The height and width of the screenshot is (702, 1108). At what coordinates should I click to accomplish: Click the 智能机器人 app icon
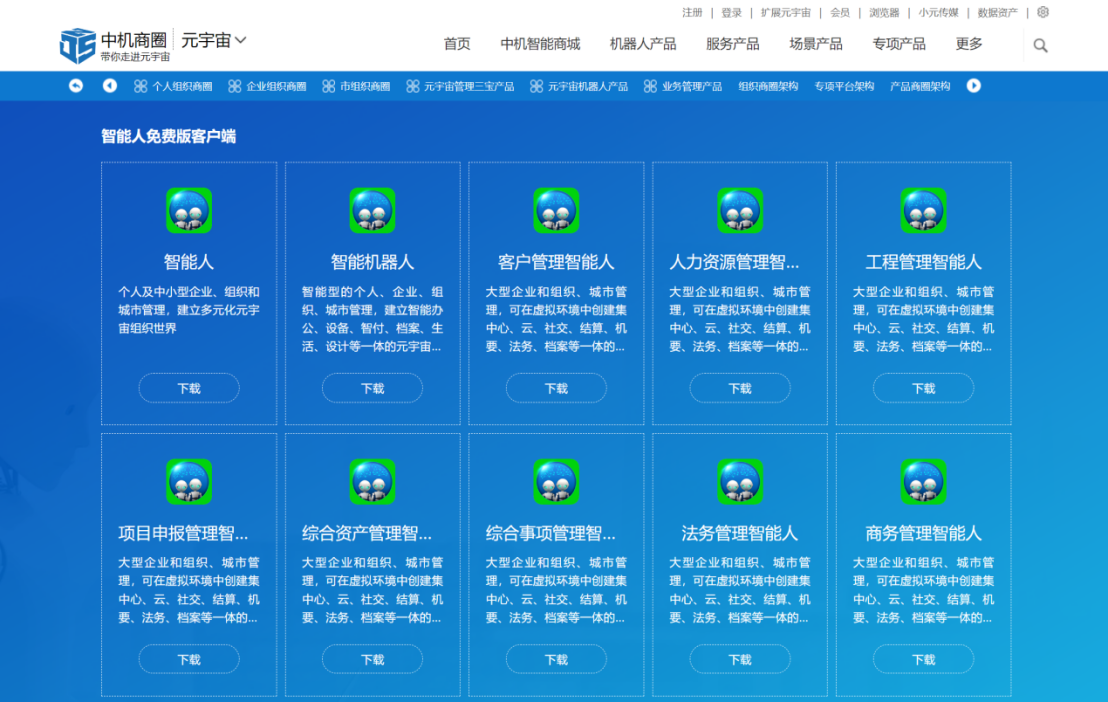[x=372, y=210]
